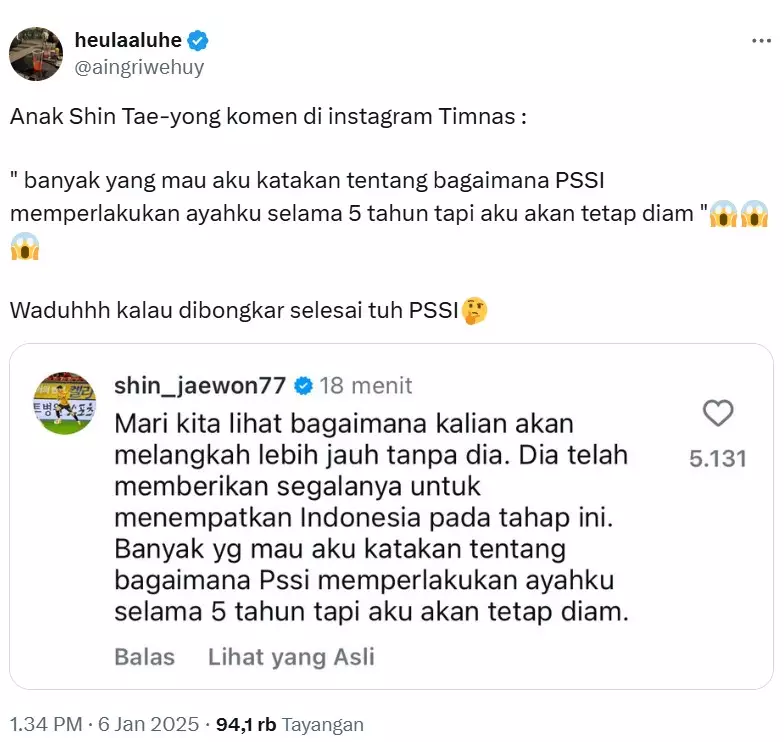This screenshot has width=784, height=742.
Task: Open shin_jaewon77's profile avatar
Action: [x=64, y=403]
